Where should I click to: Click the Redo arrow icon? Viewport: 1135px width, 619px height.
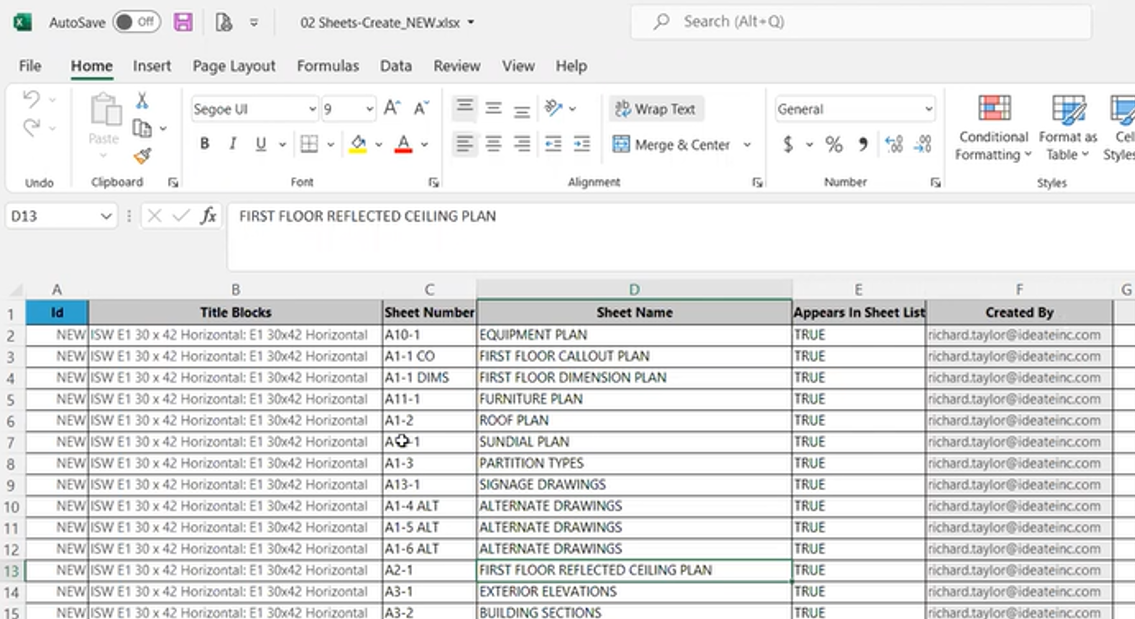[31, 128]
